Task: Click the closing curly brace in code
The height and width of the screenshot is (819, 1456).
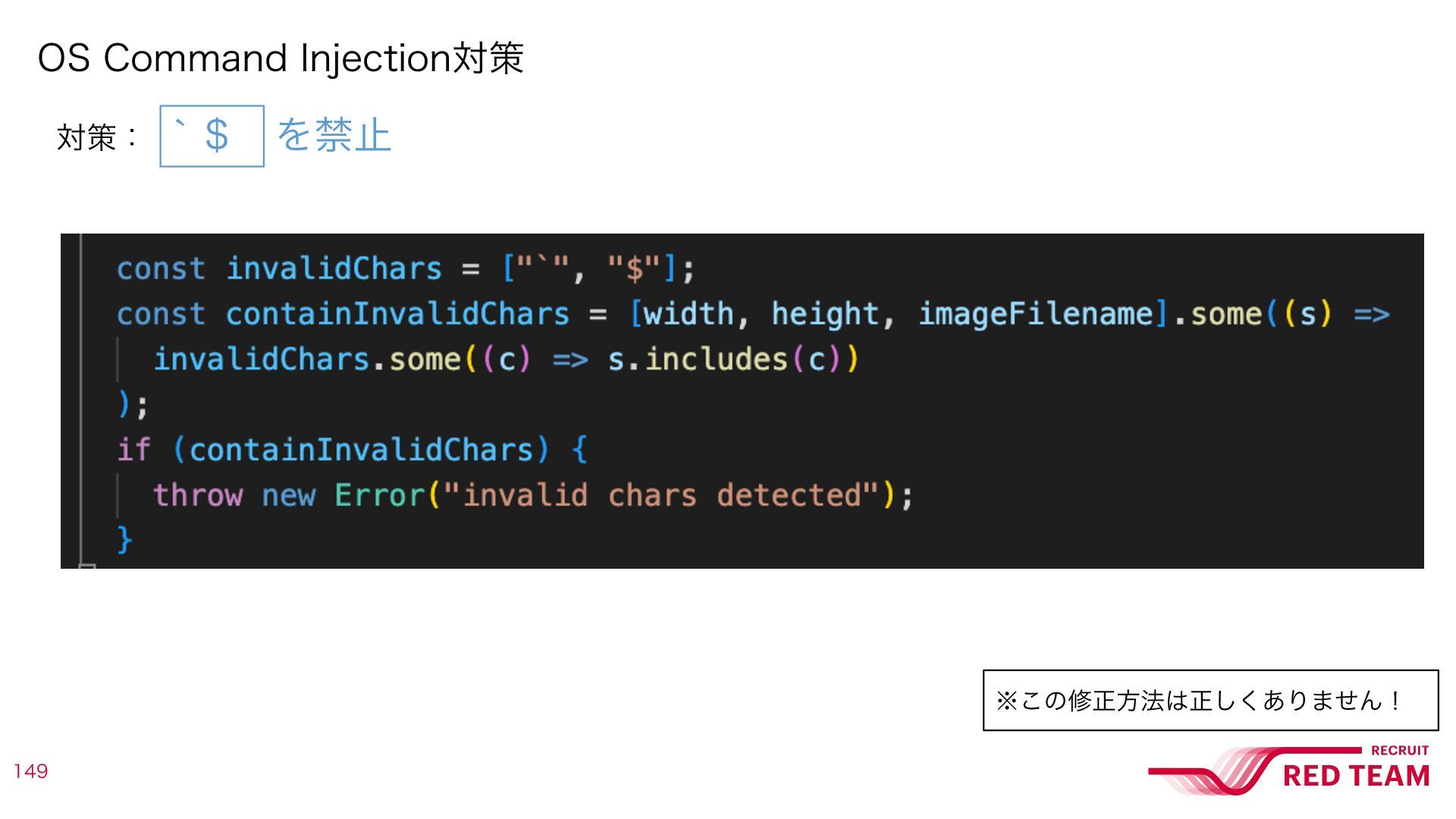Action: [124, 540]
